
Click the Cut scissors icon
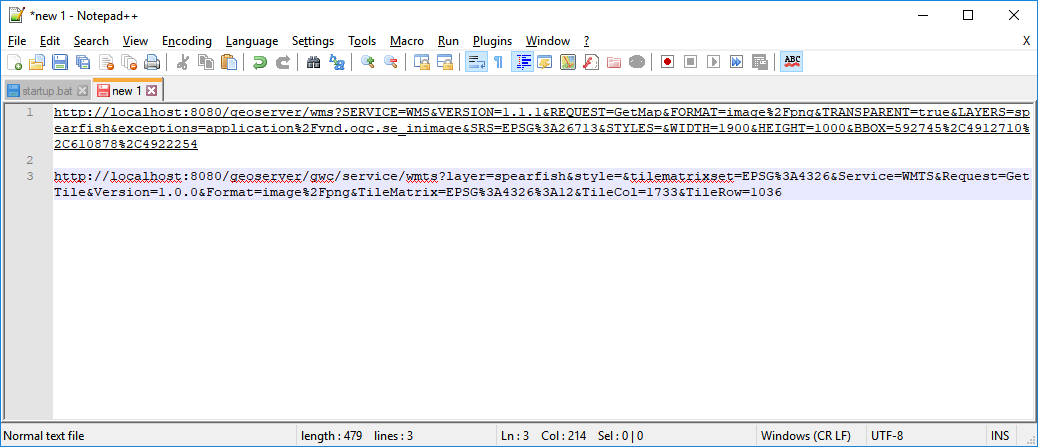coord(184,62)
